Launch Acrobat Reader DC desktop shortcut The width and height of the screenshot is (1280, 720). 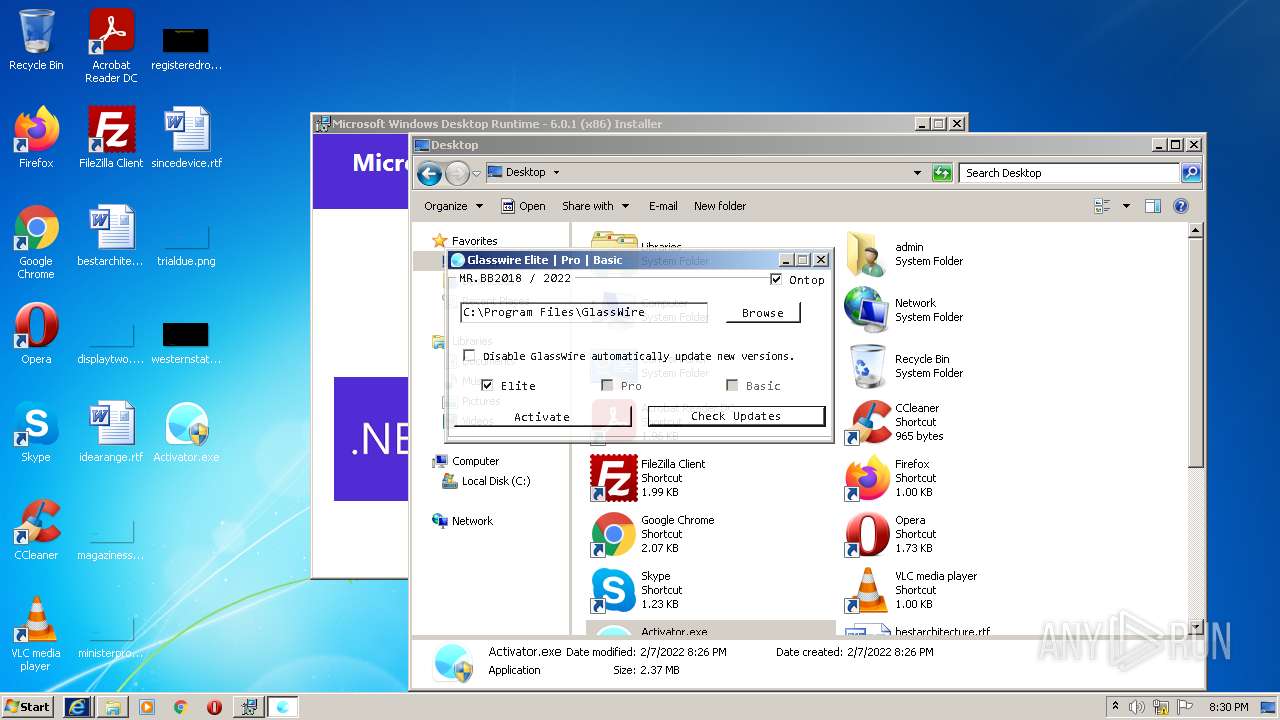click(111, 46)
